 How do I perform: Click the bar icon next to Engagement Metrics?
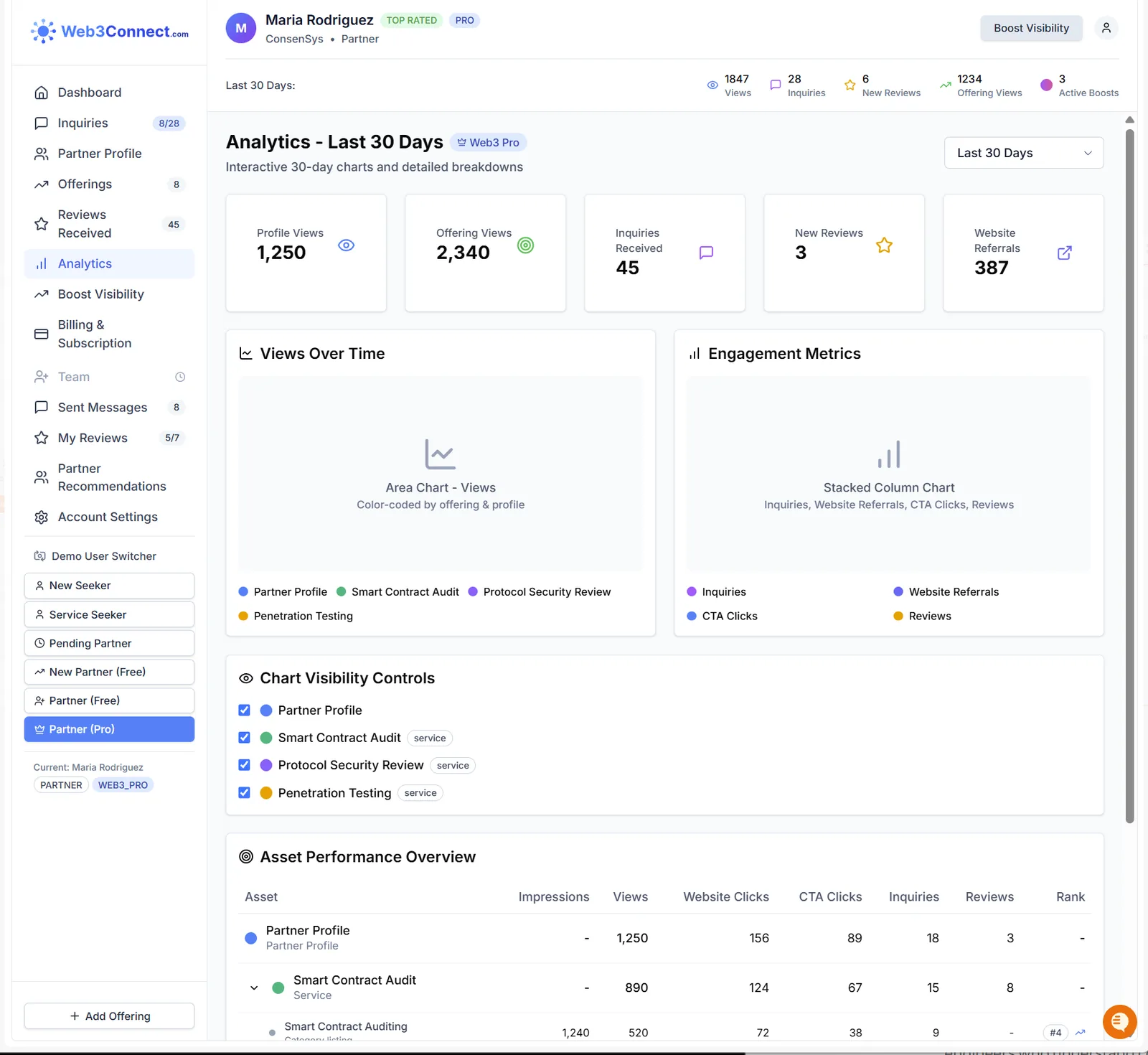694,354
